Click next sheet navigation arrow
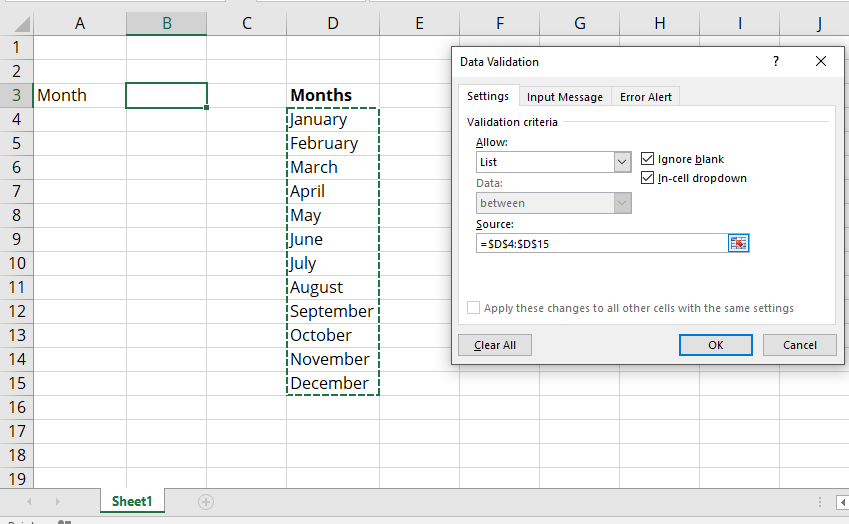The image size is (849, 524). tap(57, 501)
